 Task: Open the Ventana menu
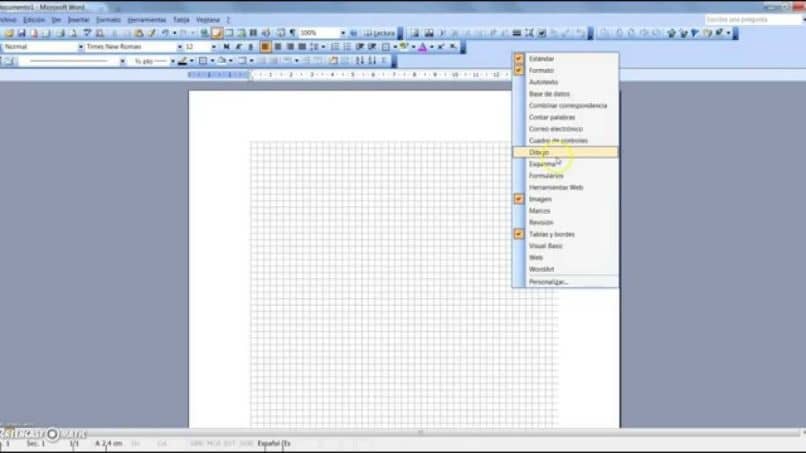[208, 20]
